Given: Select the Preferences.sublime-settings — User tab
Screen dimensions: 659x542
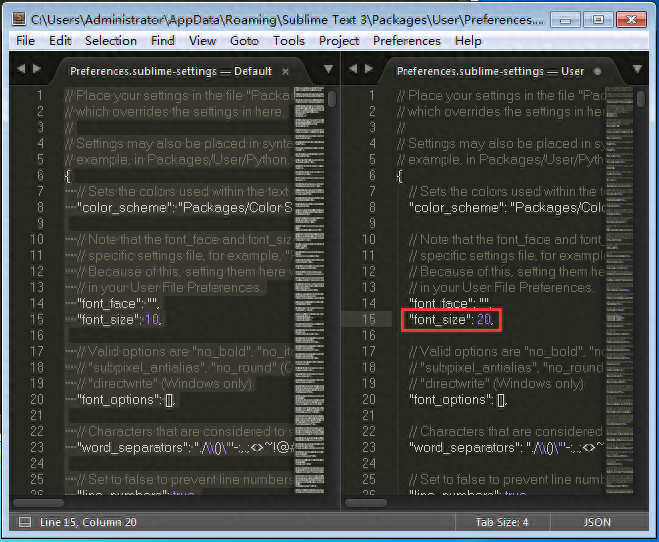Looking at the screenshot, I should click(490, 71).
